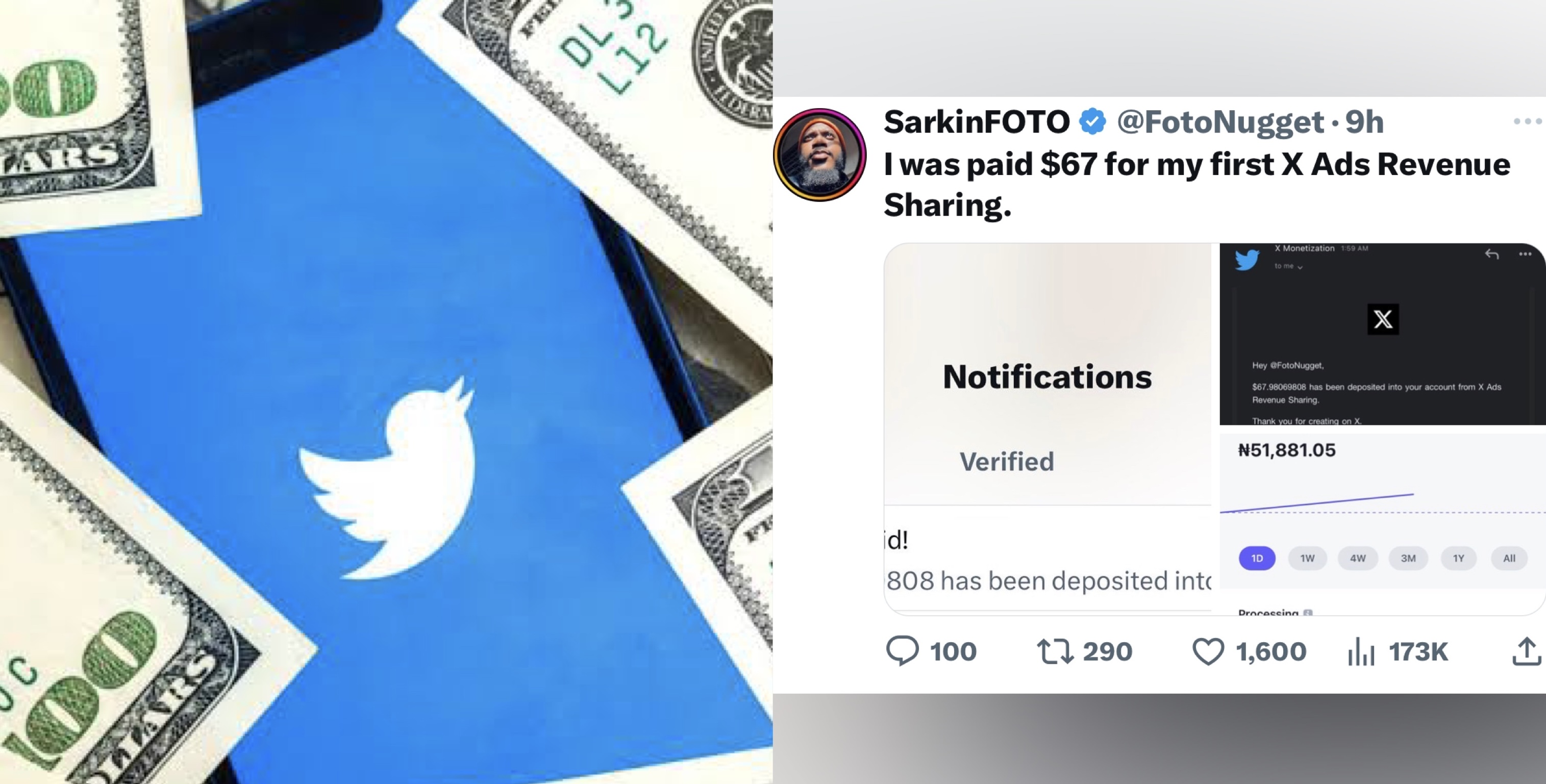Image resolution: width=1546 pixels, height=784 pixels.
Task: Open the @FotoNugget handle link
Action: (x=1220, y=122)
